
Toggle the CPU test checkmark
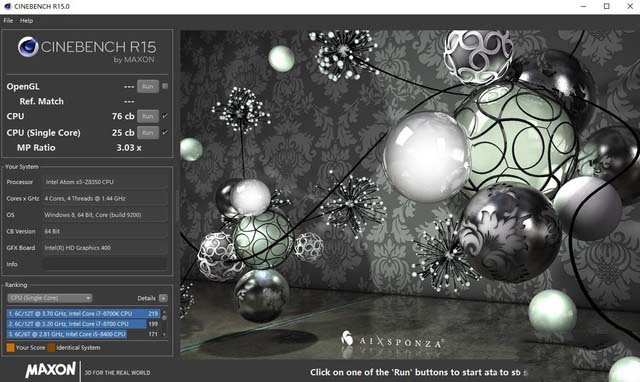pyautogui.click(x=165, y=116)
